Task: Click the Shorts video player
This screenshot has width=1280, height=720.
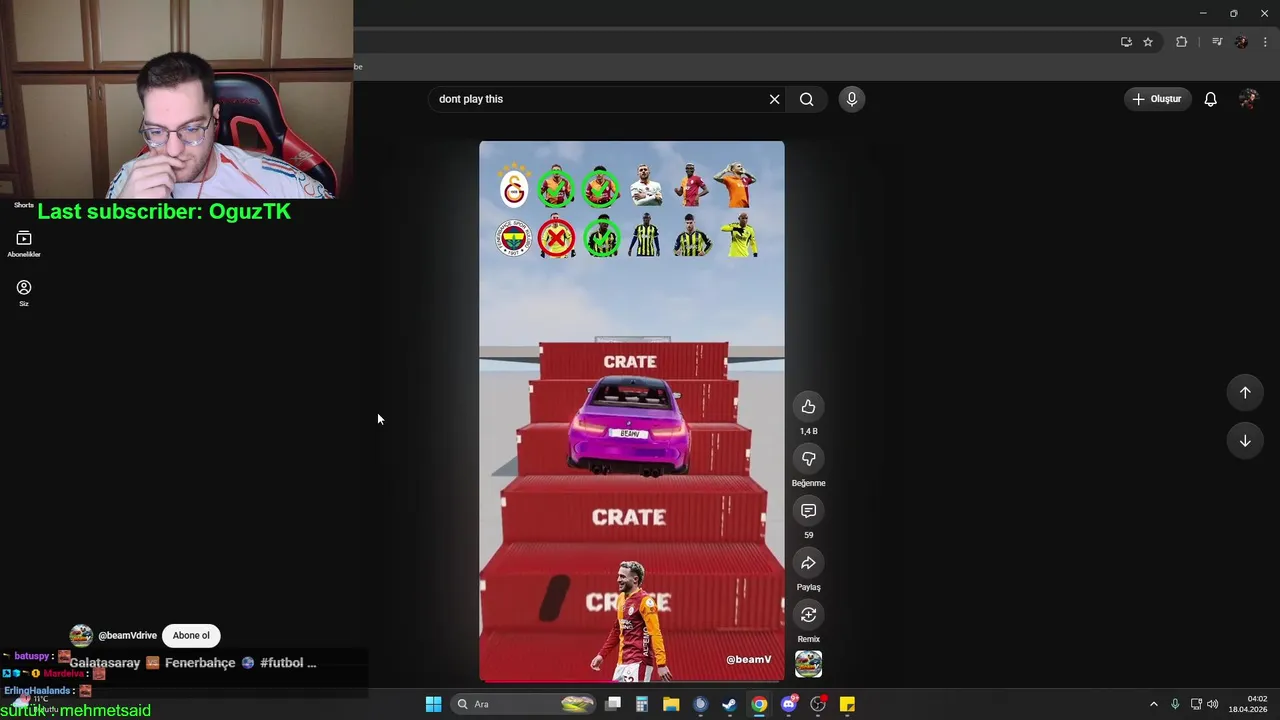Action: [x=632, y=411]
